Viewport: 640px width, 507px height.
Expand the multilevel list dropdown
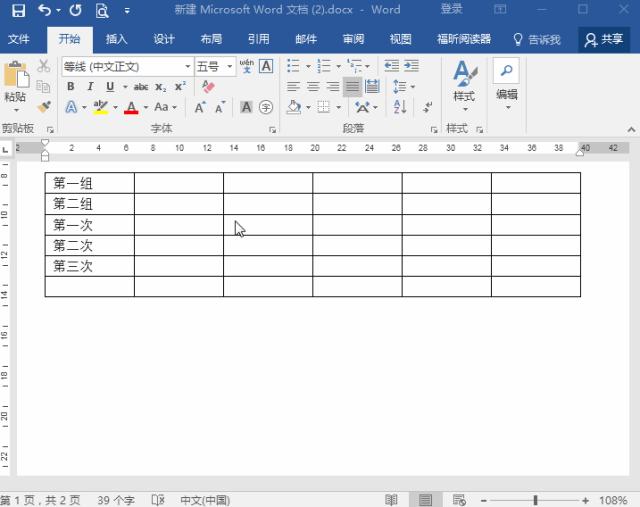point(368,66)
